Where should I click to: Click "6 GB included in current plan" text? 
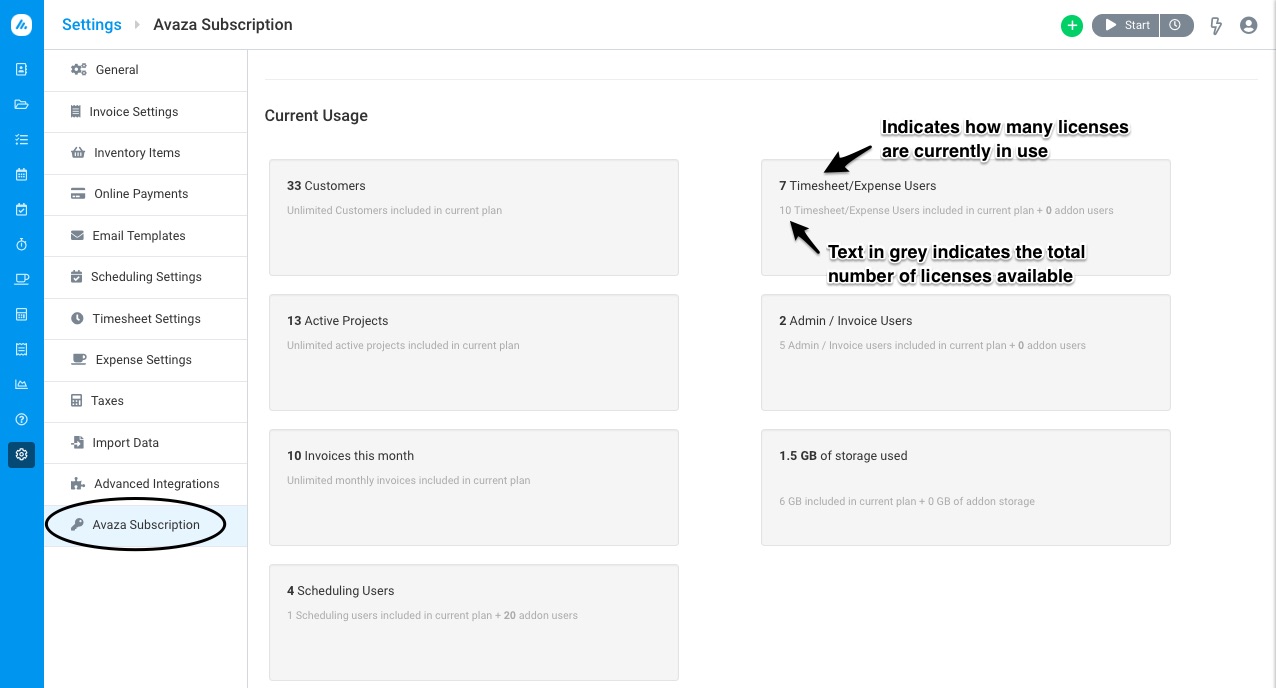click(x=907, y=502)
